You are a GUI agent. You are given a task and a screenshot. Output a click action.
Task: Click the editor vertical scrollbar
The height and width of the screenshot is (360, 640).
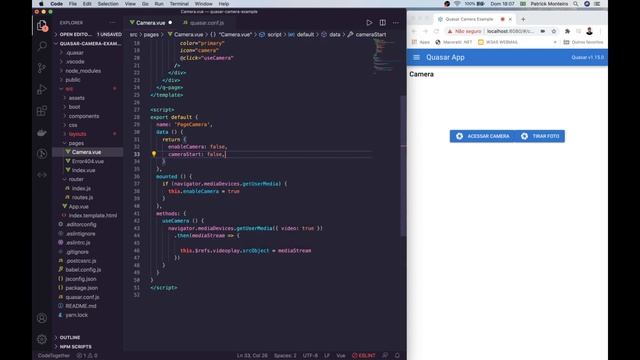pyautogui.click(x=403, y=165)
